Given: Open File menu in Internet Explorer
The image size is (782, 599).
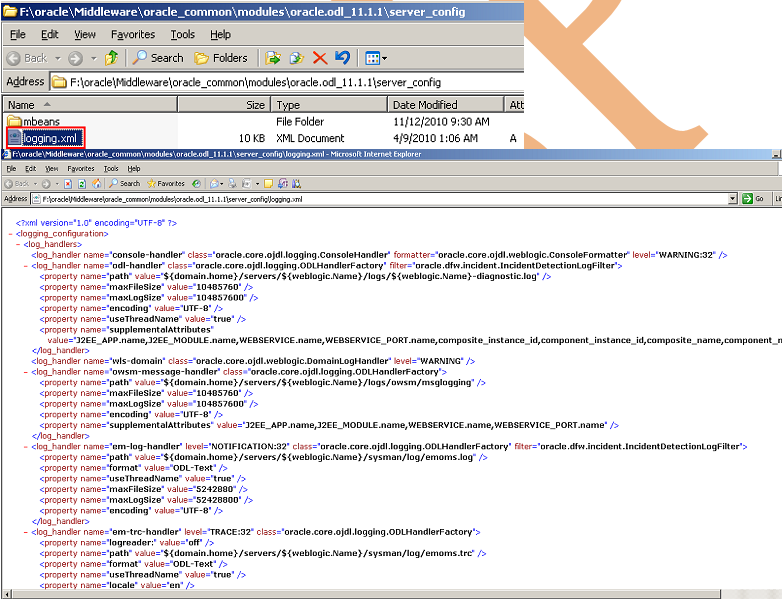Looking at the screenshot, I should pos(11,169).
